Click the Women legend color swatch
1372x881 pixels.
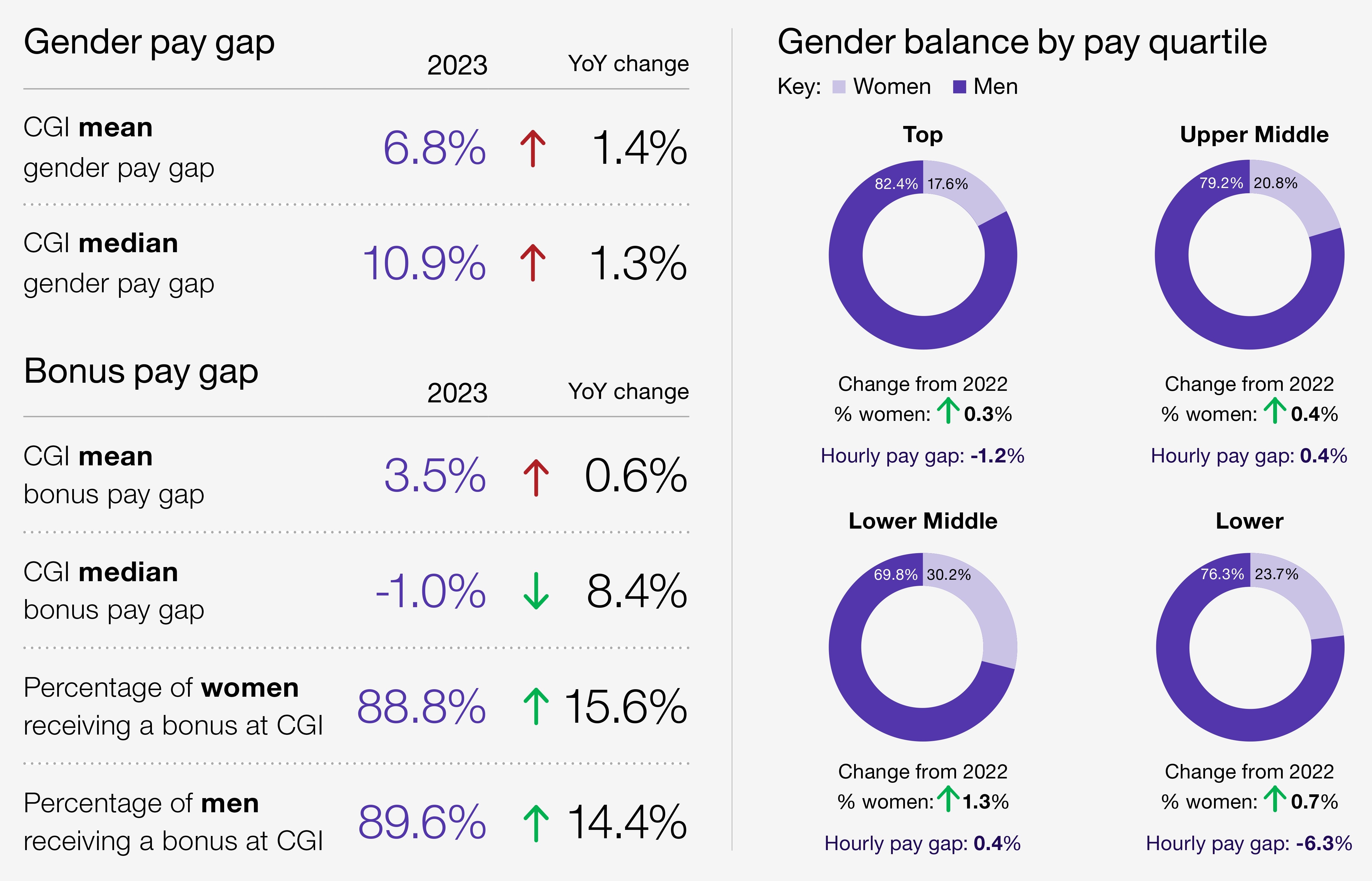pyautogui.click(x=839, y=87)
